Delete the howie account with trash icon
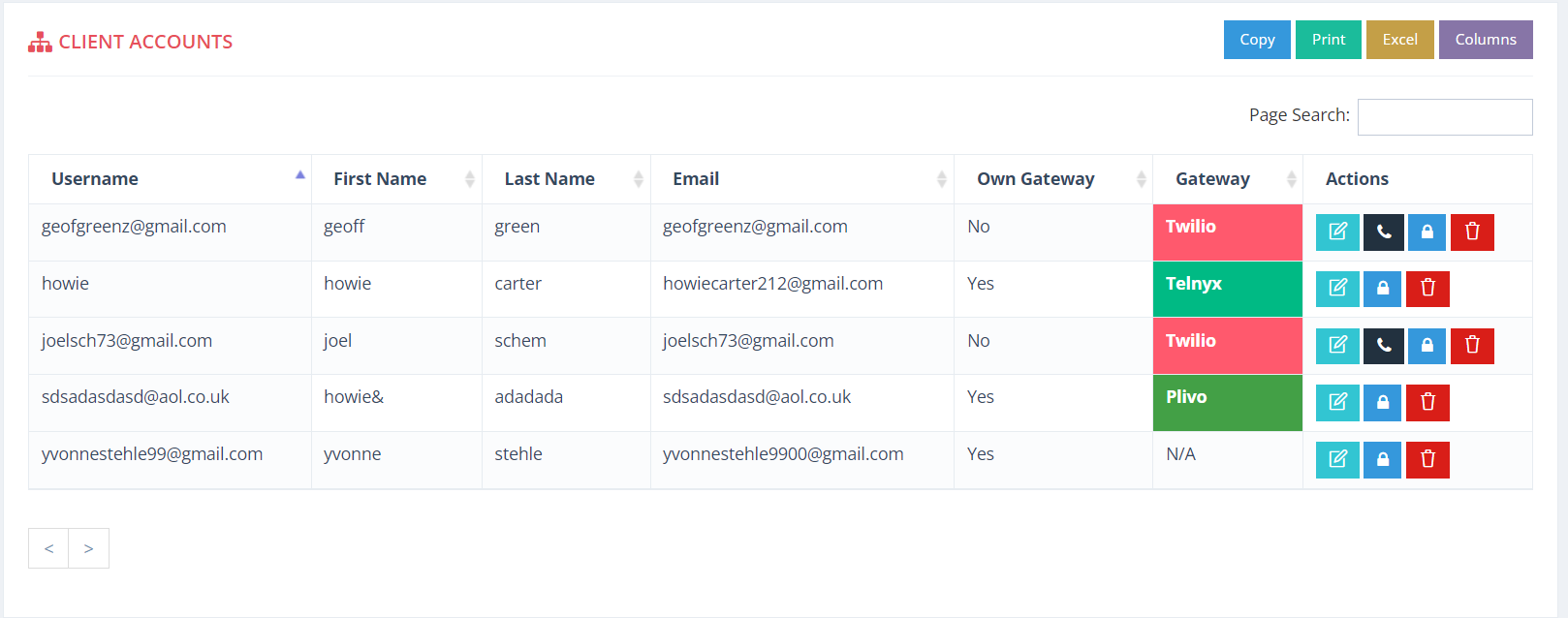This screenshot has width=1568, height=618. click(1427, 289)
